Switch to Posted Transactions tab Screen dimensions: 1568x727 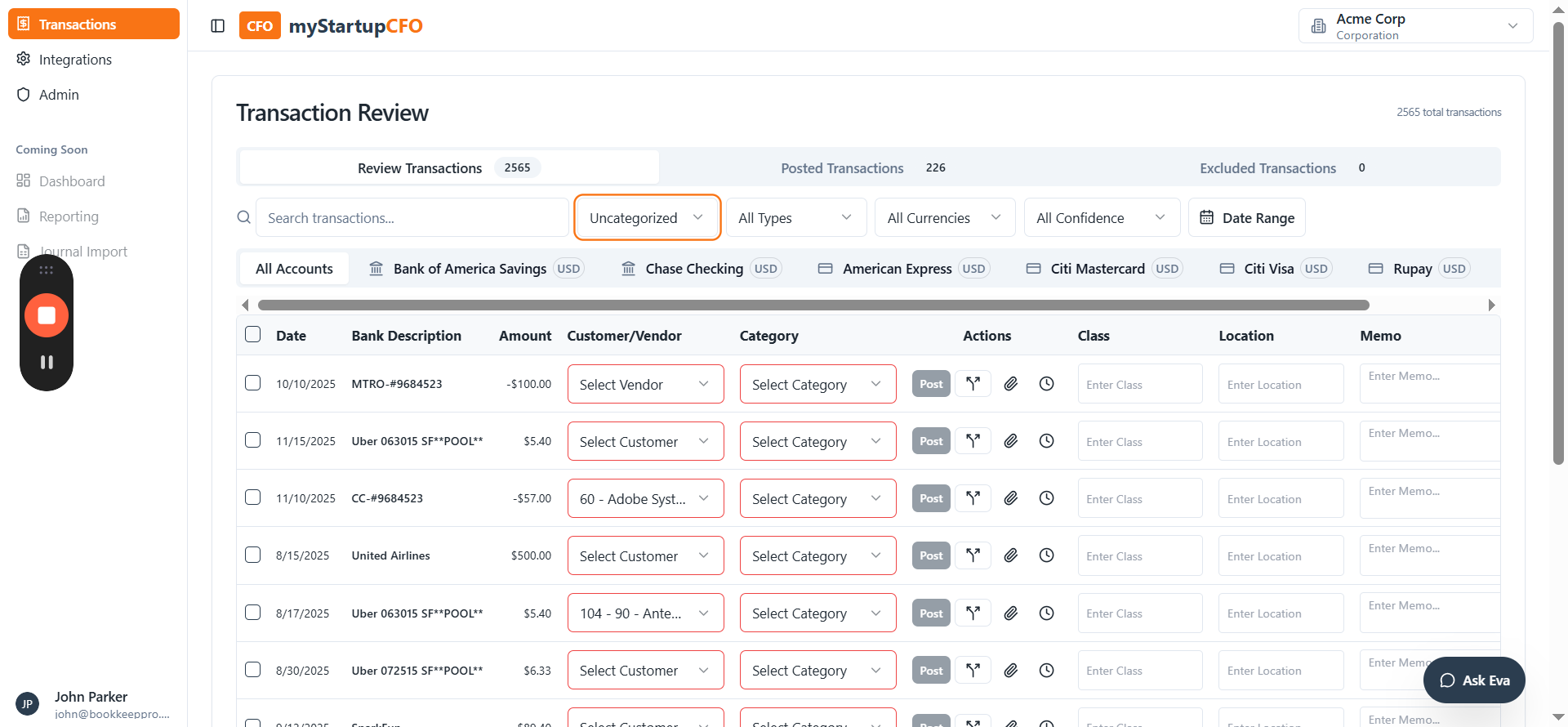[842, 167]
